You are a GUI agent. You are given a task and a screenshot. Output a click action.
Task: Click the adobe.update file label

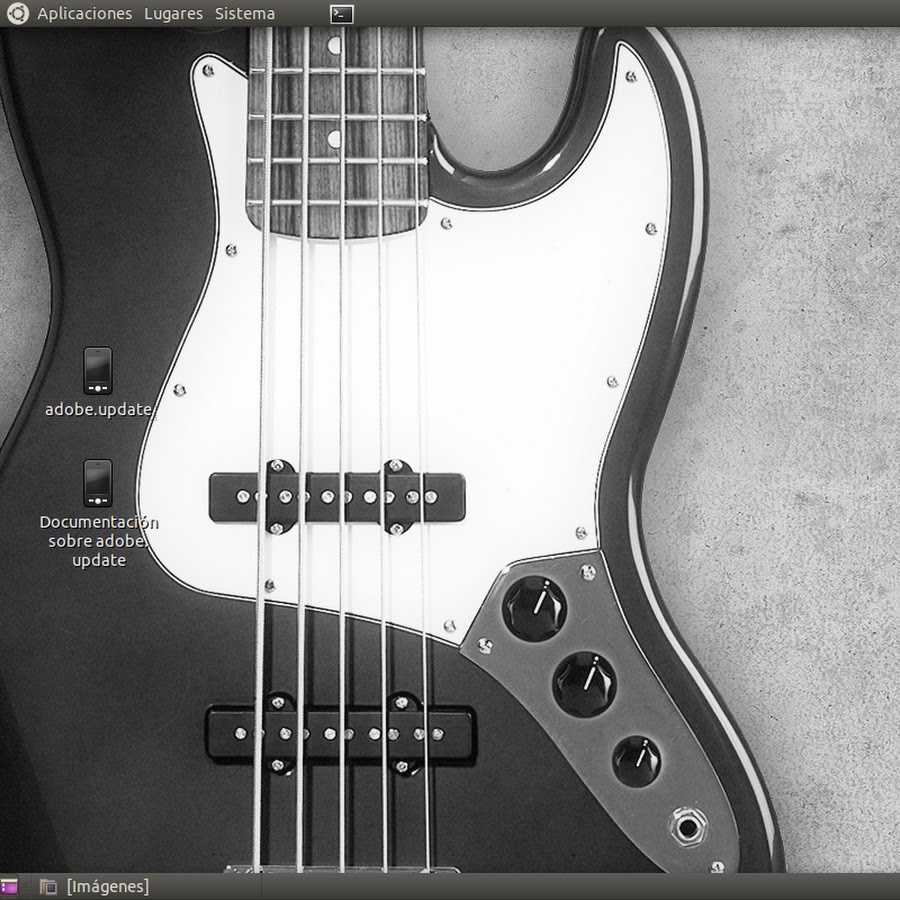click(99, 409)
